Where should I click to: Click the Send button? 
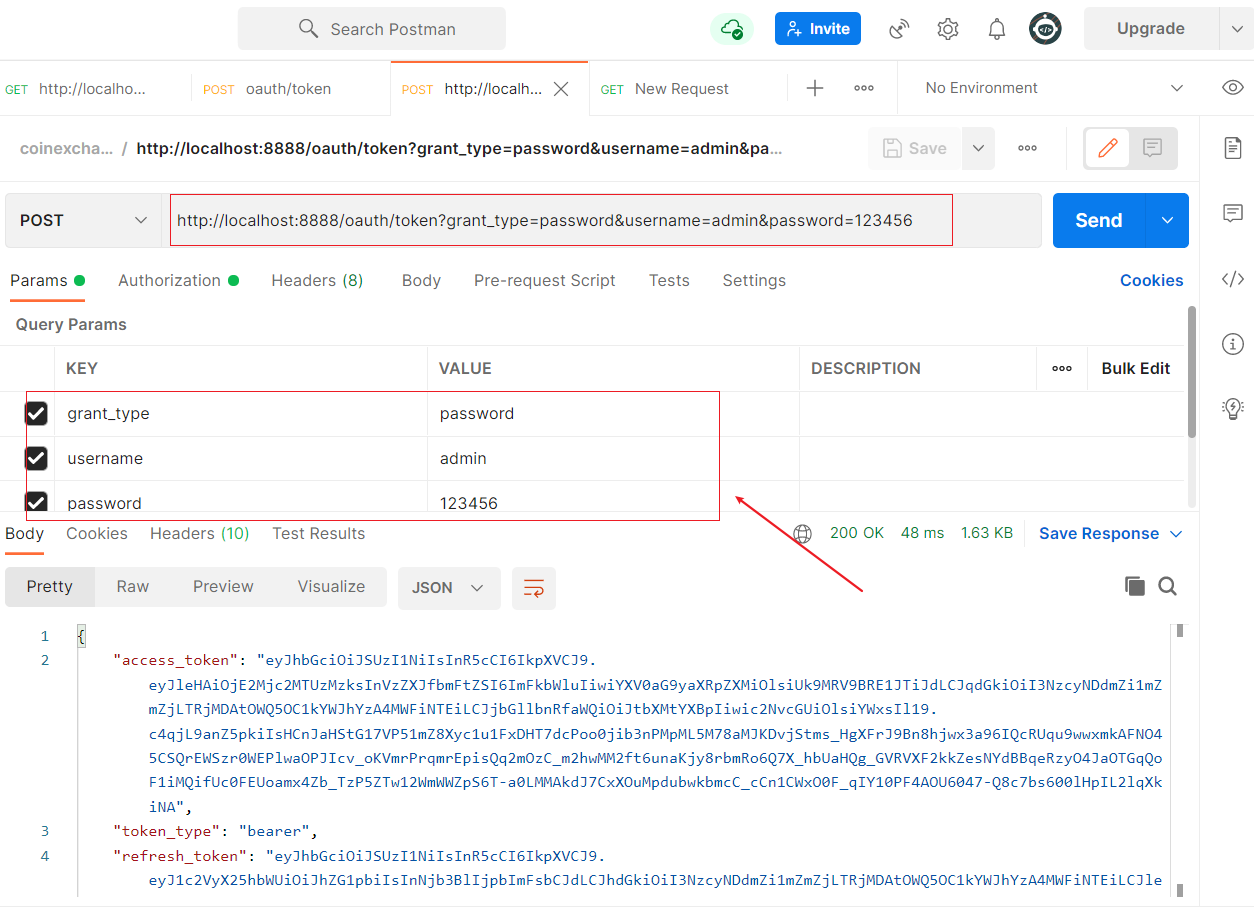coord(1098,220)
